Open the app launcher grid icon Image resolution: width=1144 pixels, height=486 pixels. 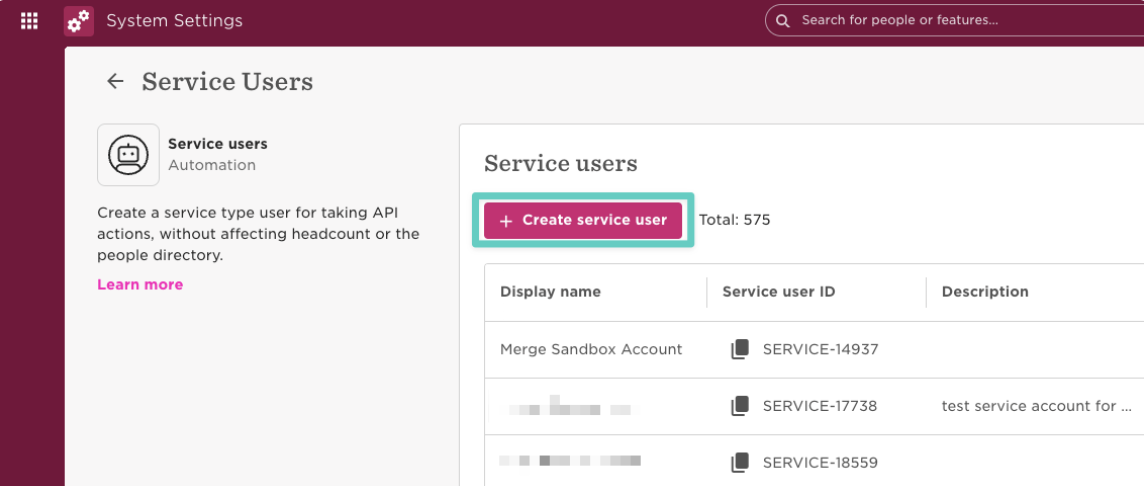click(x=29, y=20)
